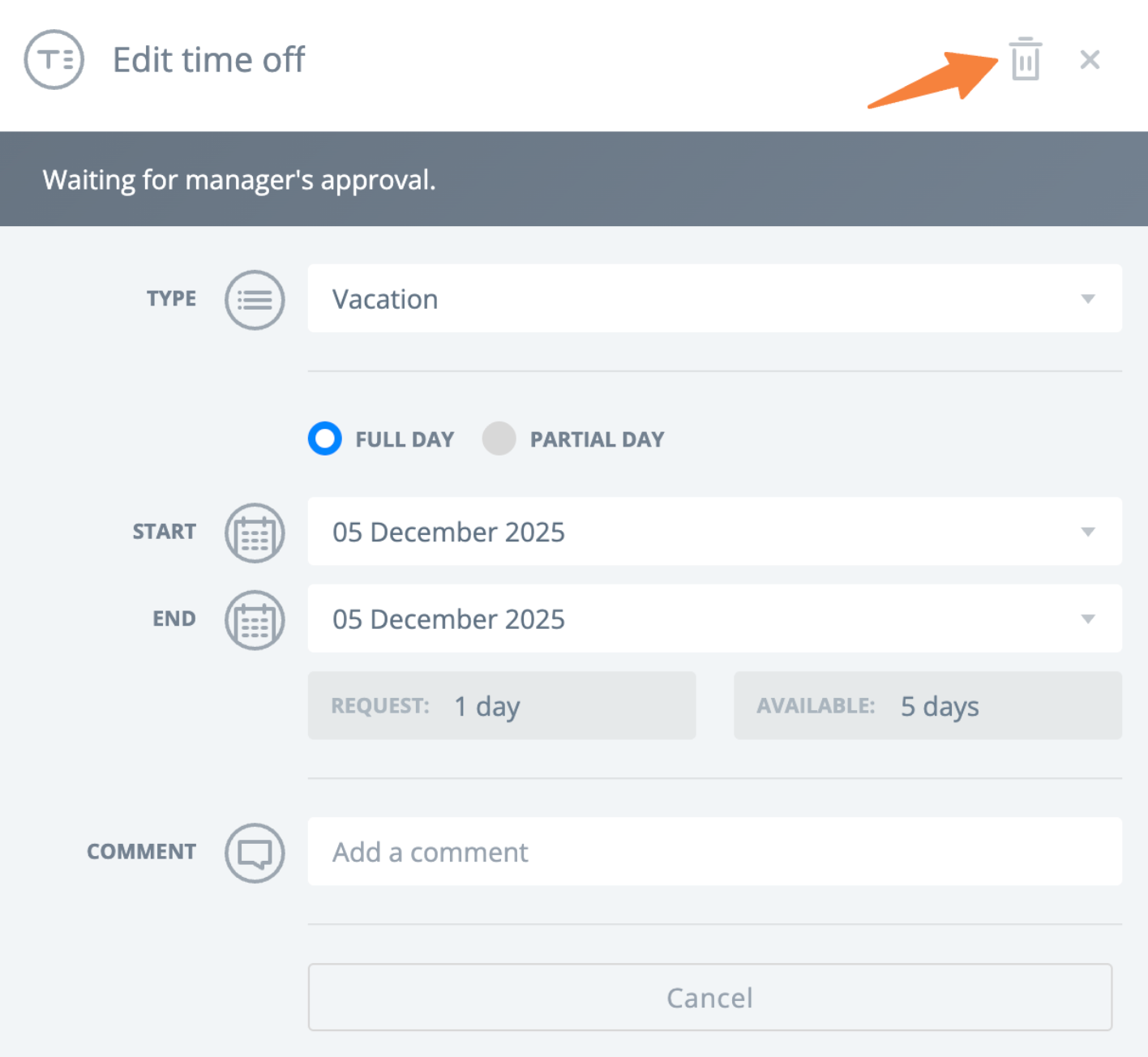Click the calendar icon next to End
Viewport: 1148px width, 1057px height.
point(255,620)
